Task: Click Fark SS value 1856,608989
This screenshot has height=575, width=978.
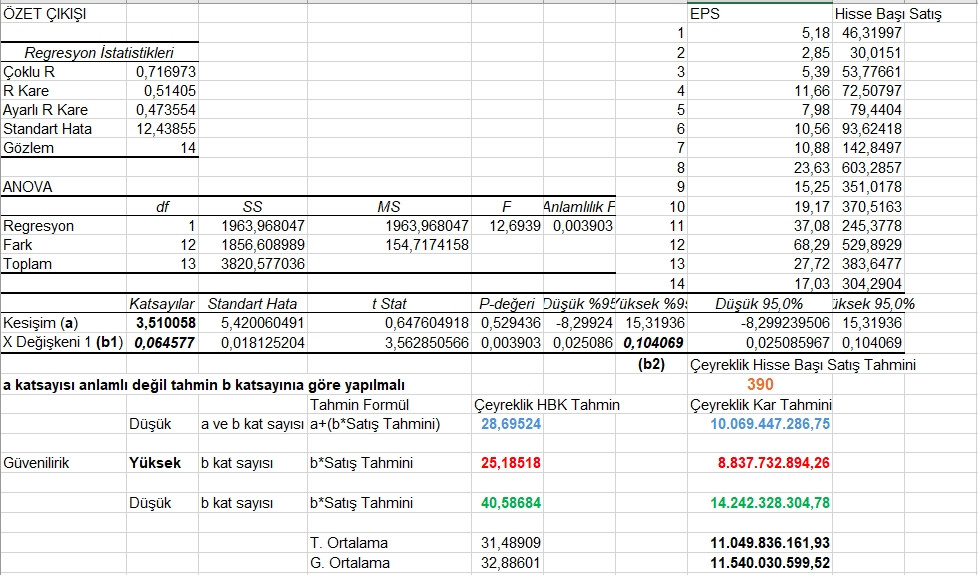Action: pos(263,245)
